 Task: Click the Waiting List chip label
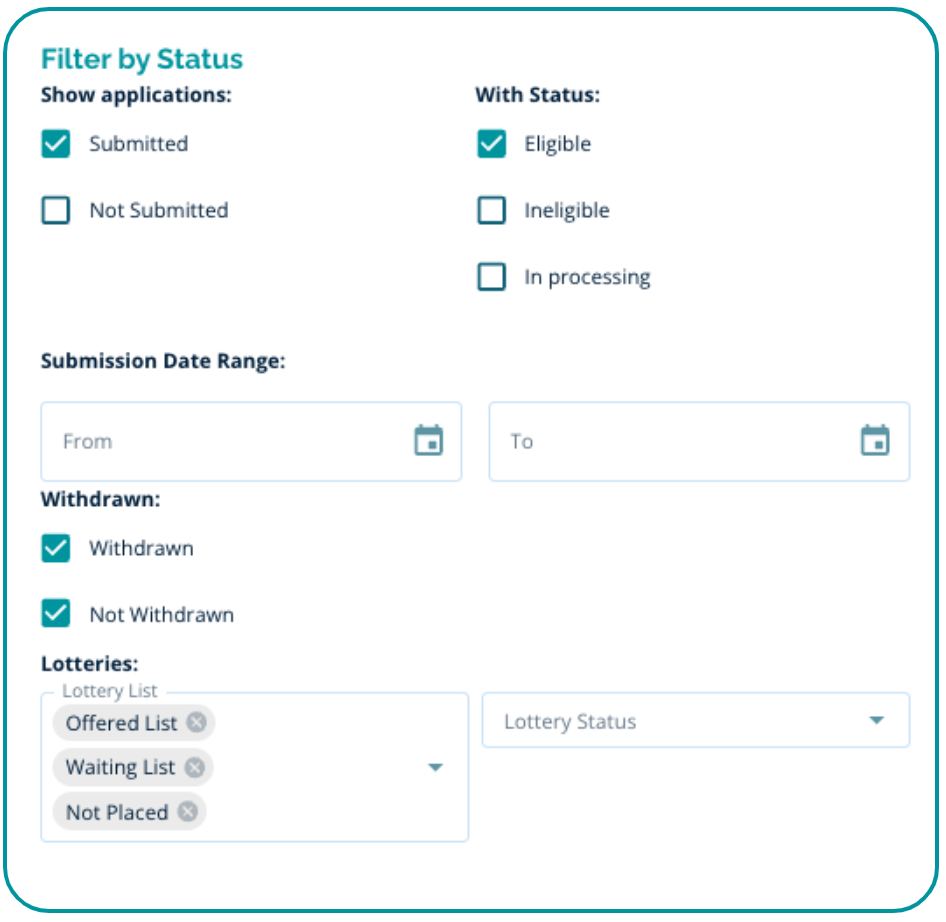[x=120, y=767]
